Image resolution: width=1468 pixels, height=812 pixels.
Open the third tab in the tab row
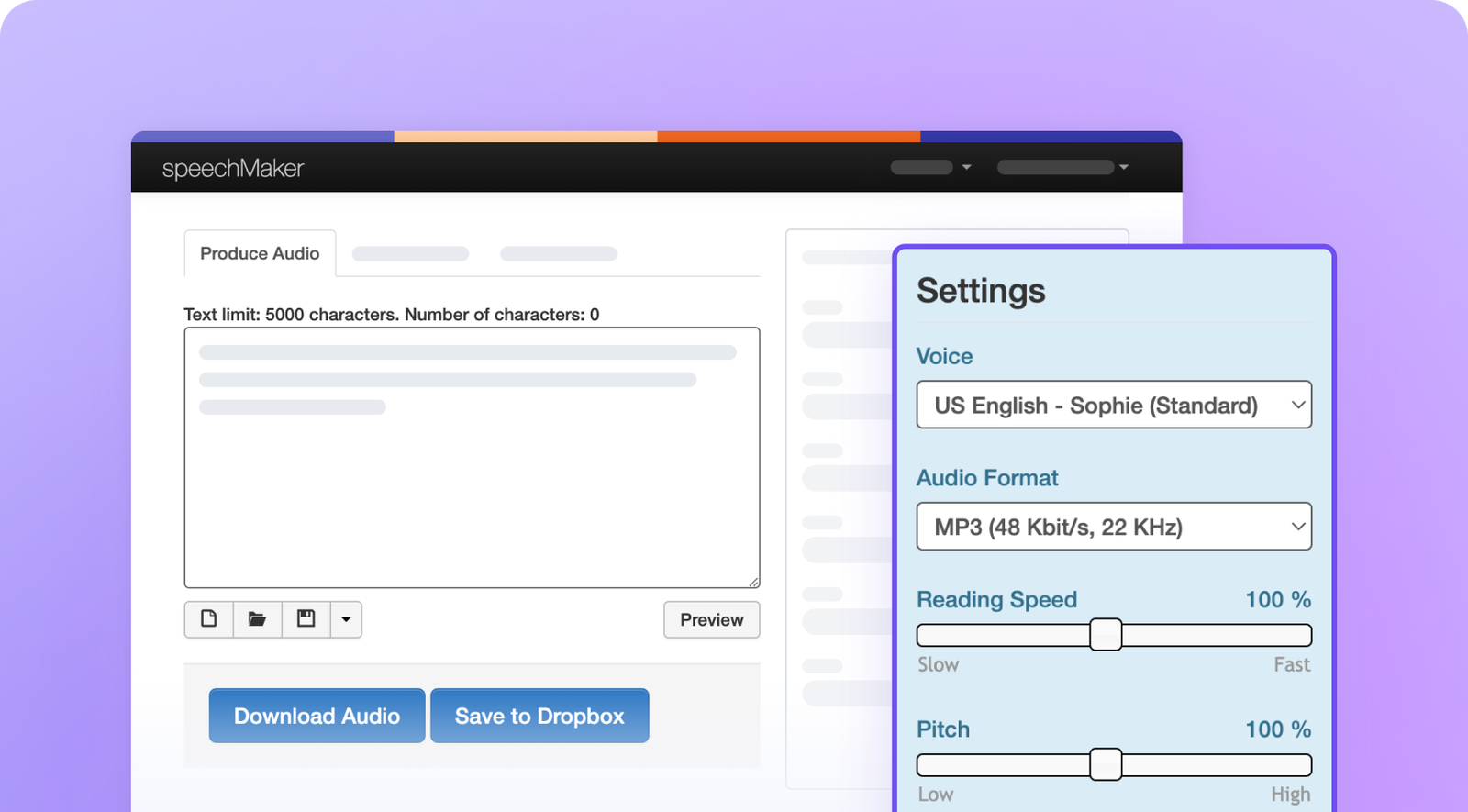click(x=558, y=254)
